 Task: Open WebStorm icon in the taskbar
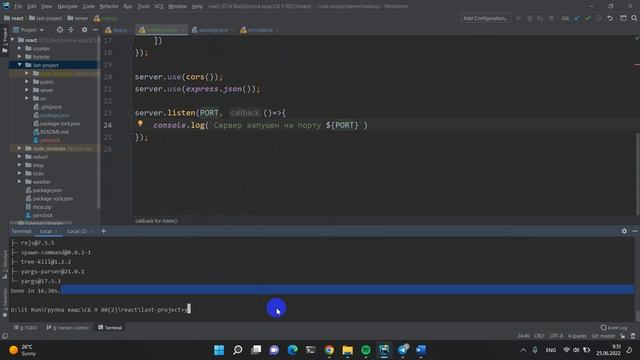tap(384, 350)
